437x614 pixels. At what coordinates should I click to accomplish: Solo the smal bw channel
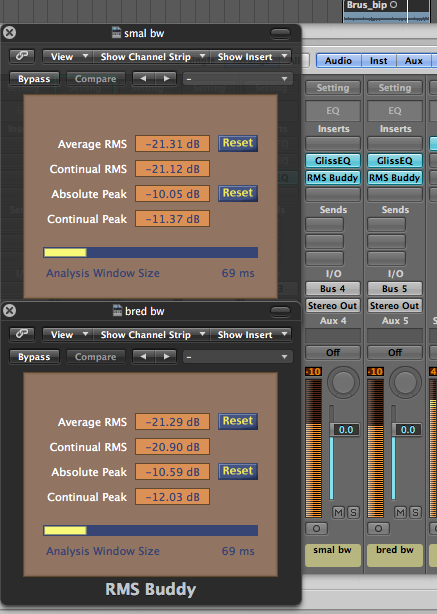353,512
